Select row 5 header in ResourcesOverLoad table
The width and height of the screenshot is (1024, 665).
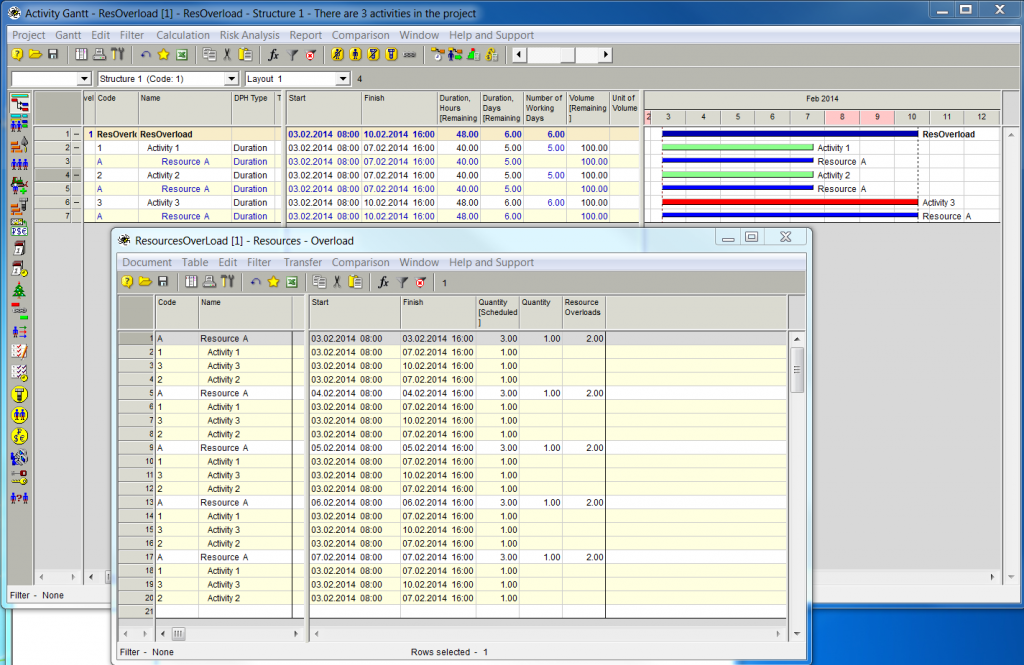136,393
